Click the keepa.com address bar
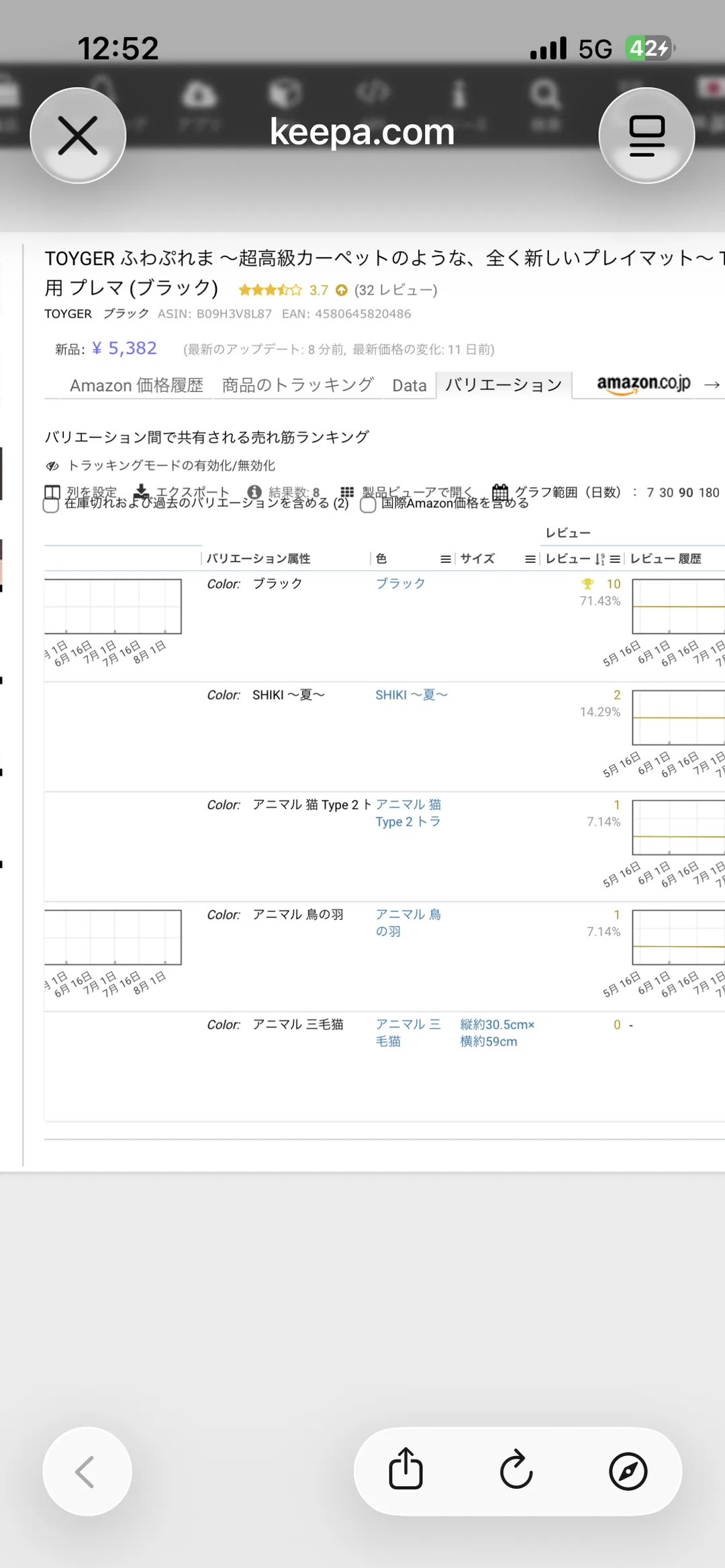 pyautogui.click(x=362, y=132)
